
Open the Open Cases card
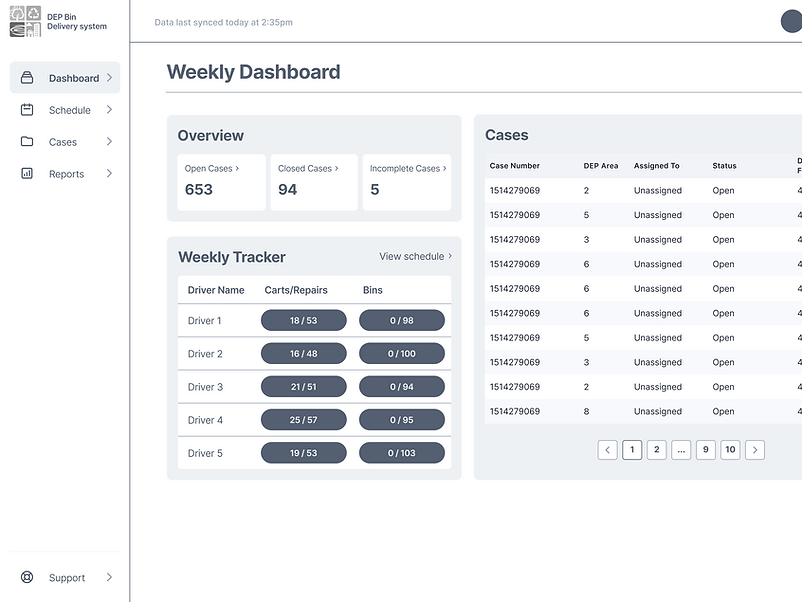click(221, 181)
